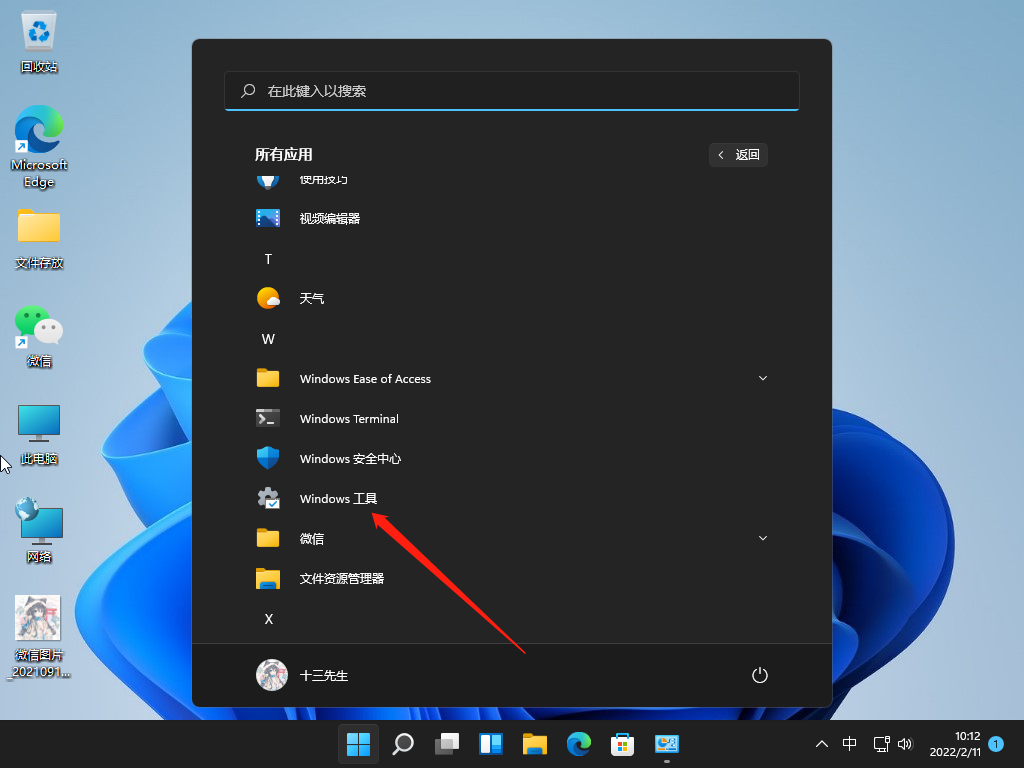Launch Windows Terminal
This screenshot has height=768, width=1024.
[348, 419]
